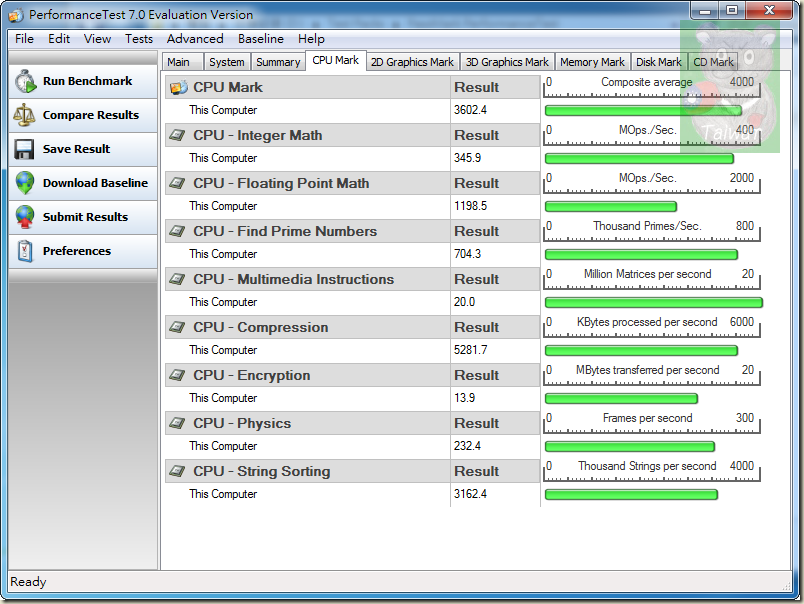Click the Submit Results globe upload icon
The height and width of the screenshot is (604, 804).
click(25, 217)
